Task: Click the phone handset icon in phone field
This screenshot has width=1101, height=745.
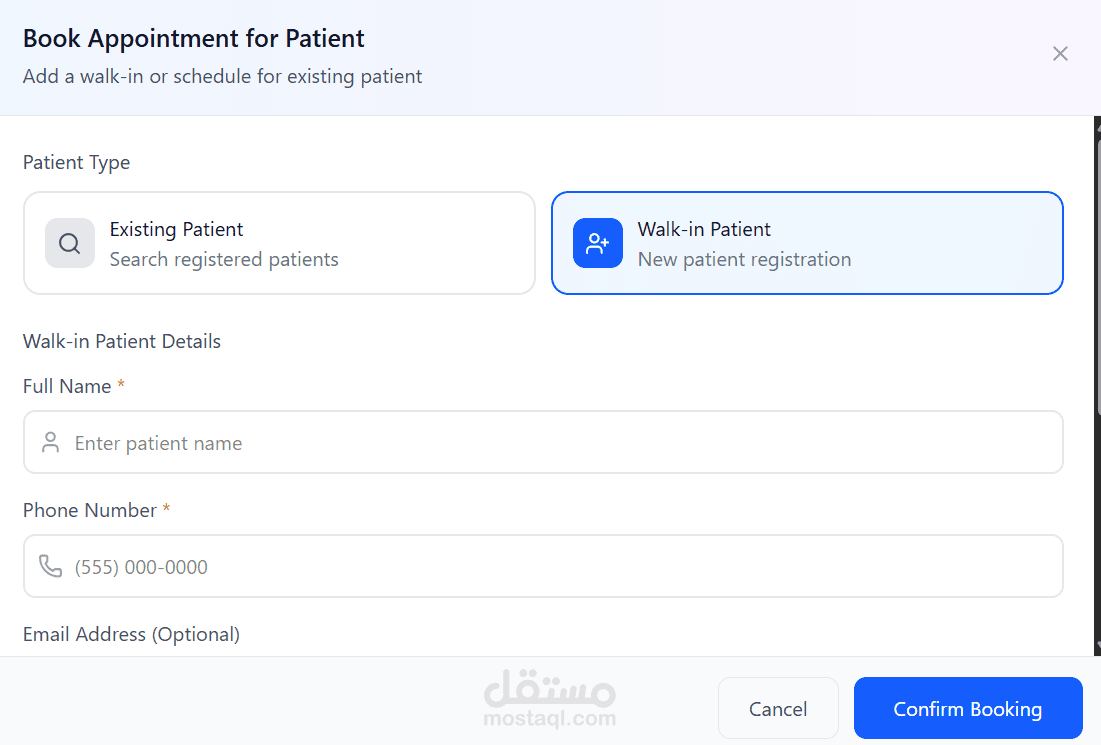Action: 50,567
